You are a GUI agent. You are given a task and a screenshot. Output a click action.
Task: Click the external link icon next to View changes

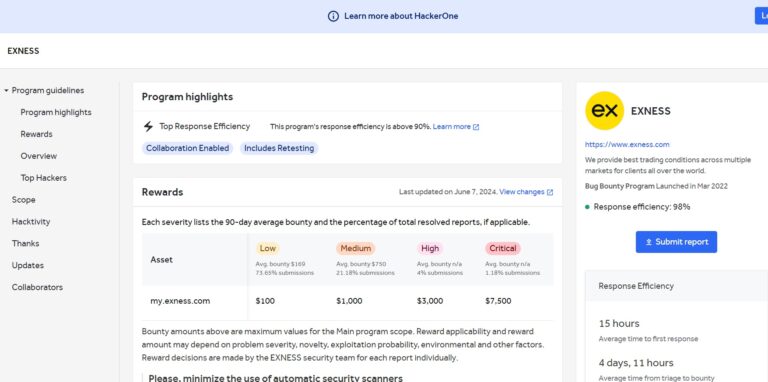point(550,192)
